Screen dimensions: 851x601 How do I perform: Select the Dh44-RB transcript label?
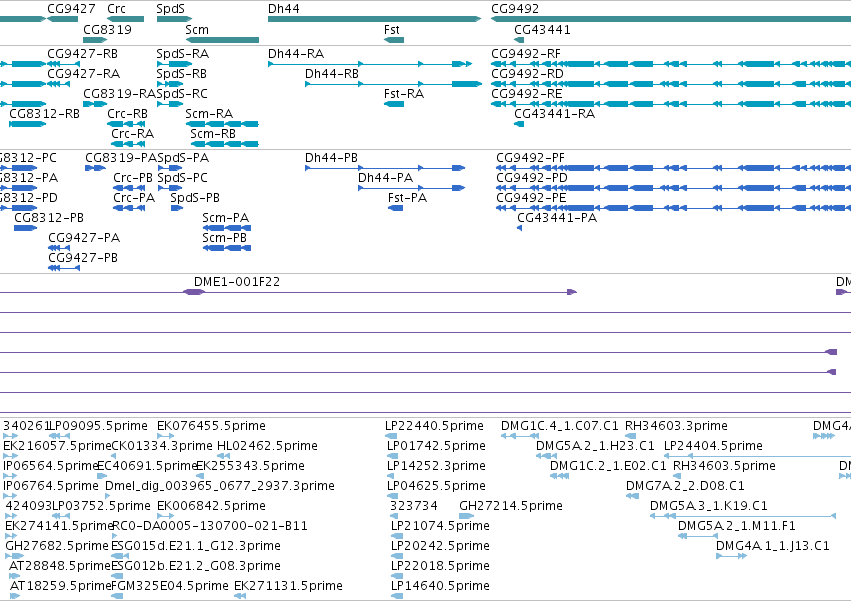[x=332, y=74]
